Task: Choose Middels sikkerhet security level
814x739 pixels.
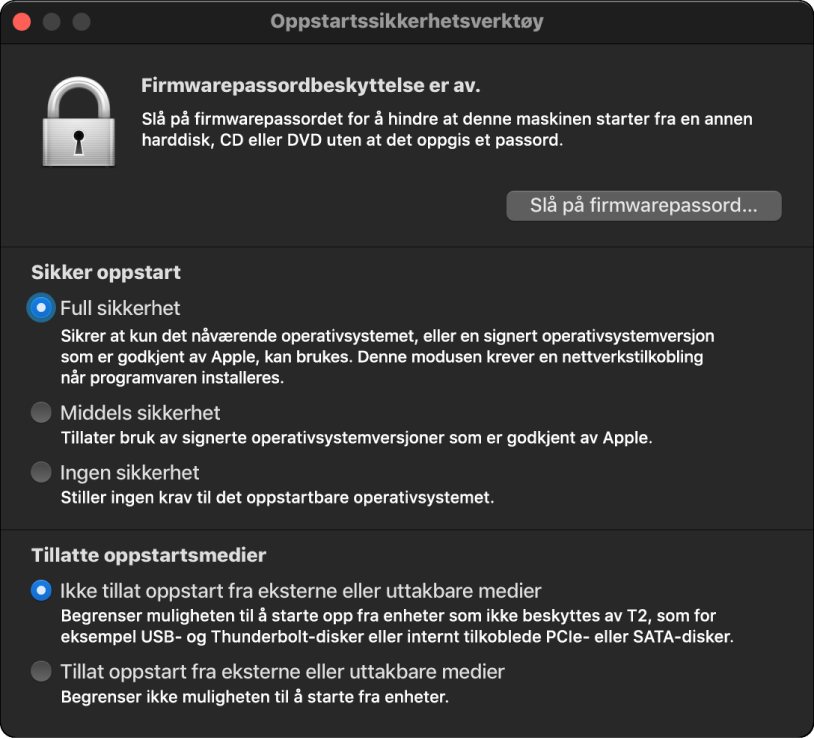Action: click(x=39, y=412)
